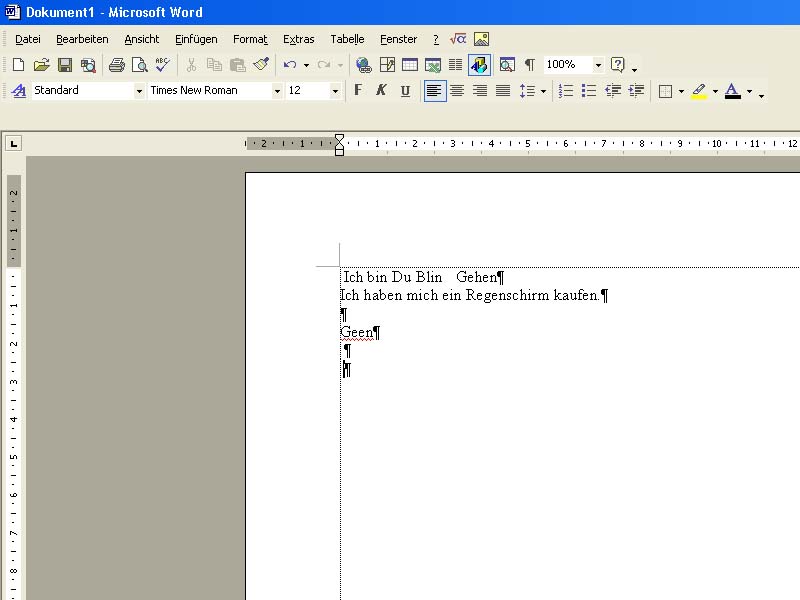Toggle the paragraph marks display
This screenshot has width=800, height=600.
coord(529,65)
